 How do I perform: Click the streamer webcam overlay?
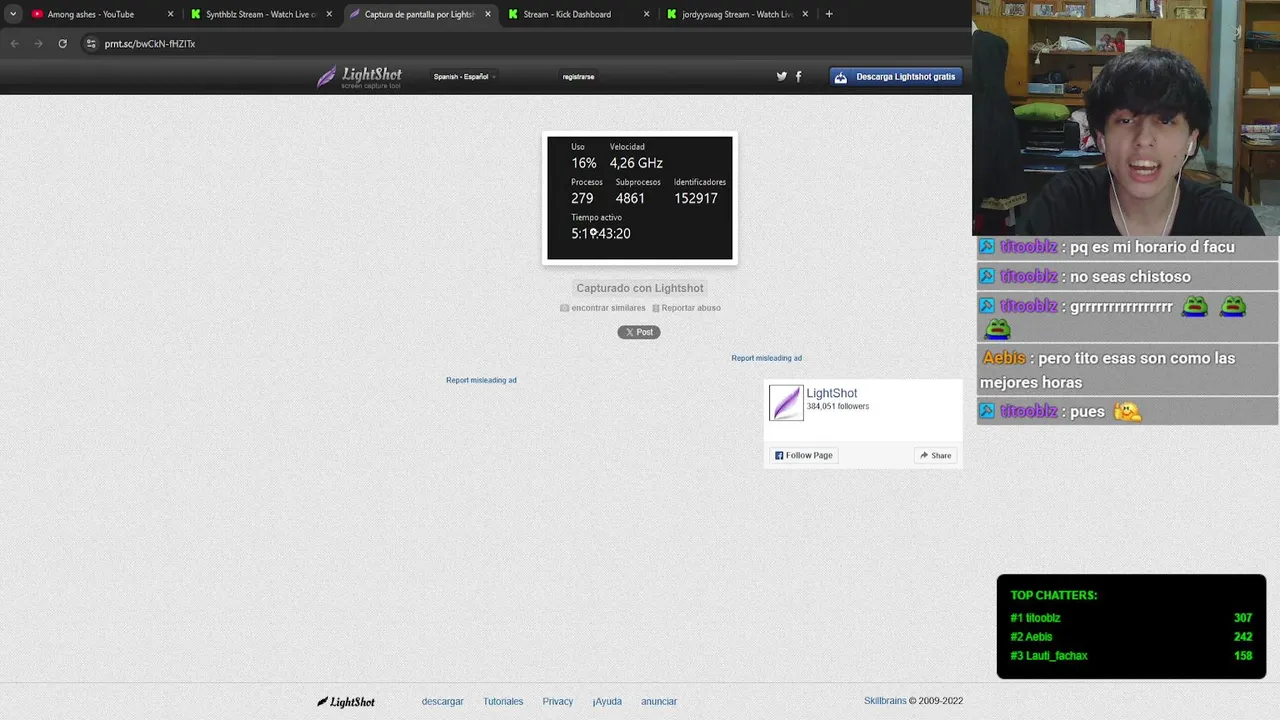[1126, 118]
